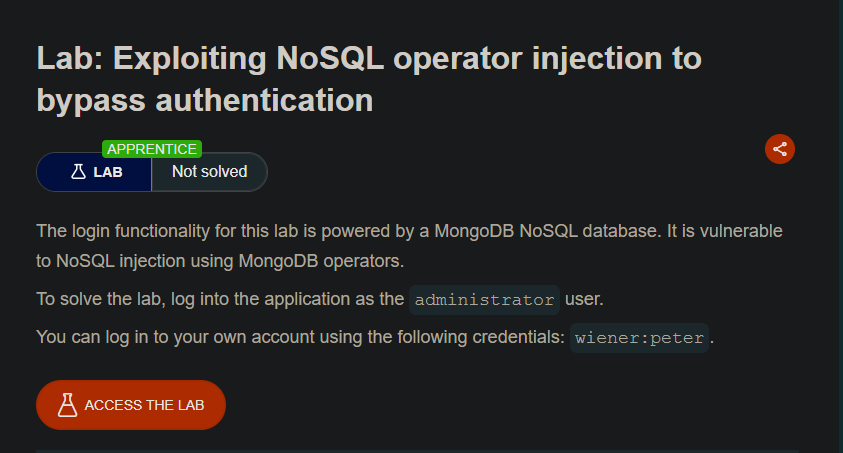The height and width of the screenshot is (453, 843).
Task: Click the green APPRENTICE difficulty badge
Action: coord(152,149)
